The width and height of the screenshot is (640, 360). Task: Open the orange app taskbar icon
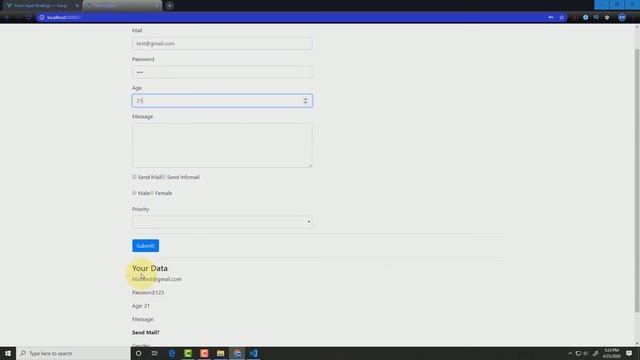coord(204,353)
